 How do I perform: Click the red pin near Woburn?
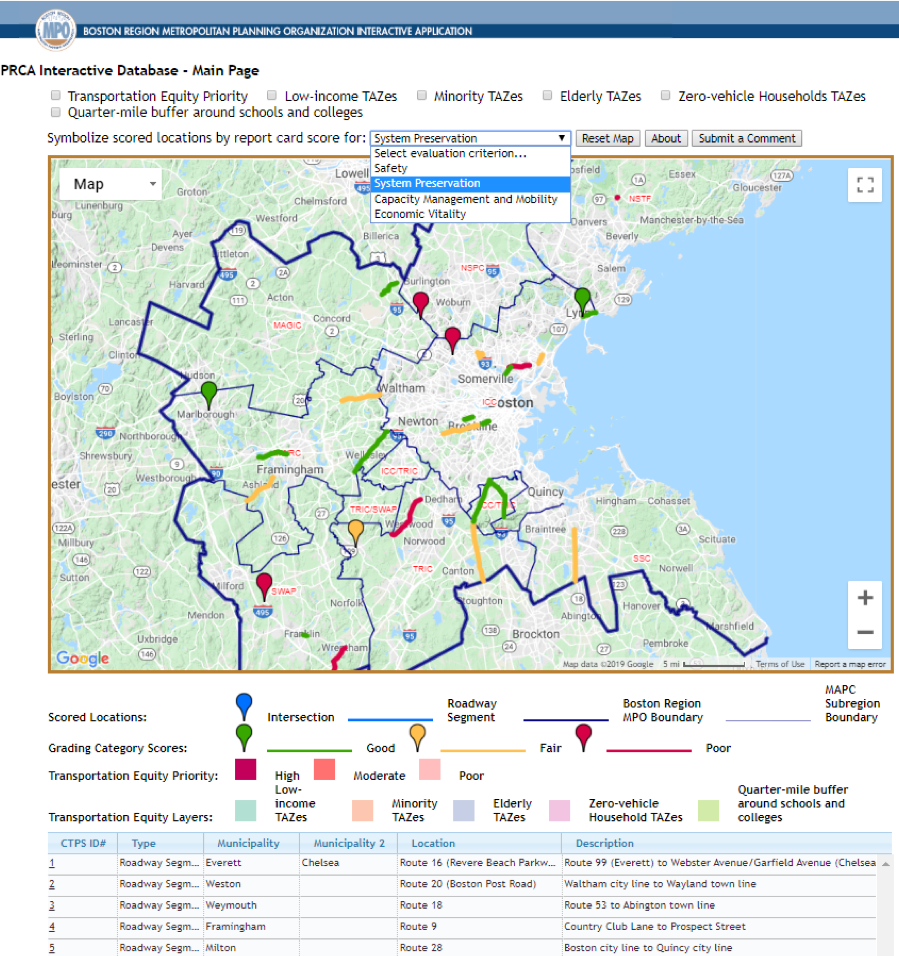421,303
